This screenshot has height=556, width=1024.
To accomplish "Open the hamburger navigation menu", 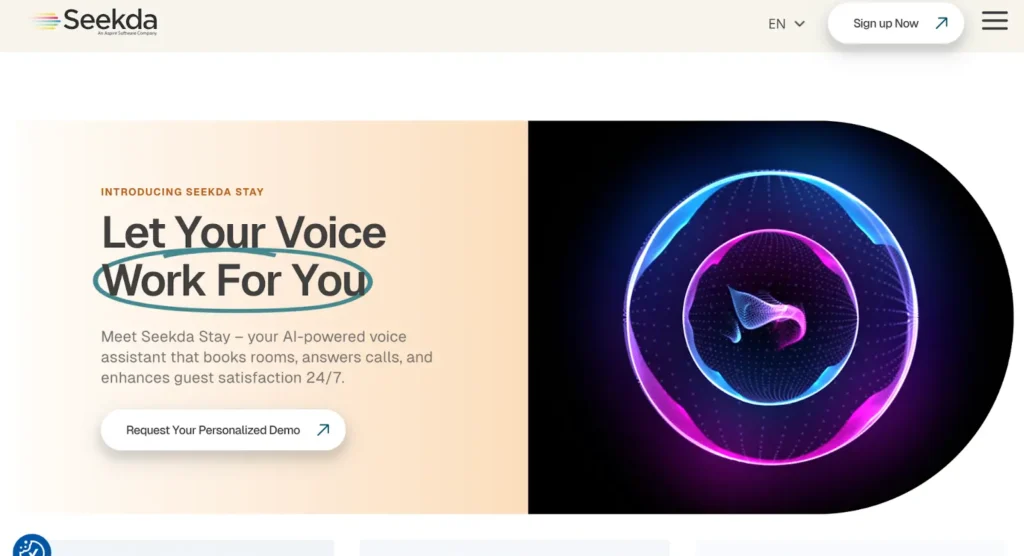I will (995, 20).
